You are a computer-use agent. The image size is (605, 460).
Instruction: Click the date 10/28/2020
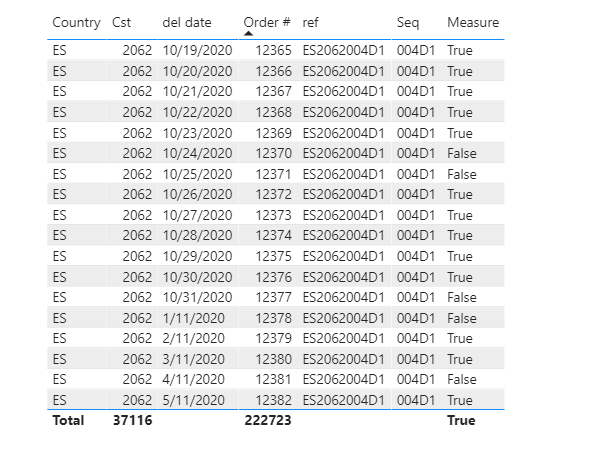(x=197, y=235)
